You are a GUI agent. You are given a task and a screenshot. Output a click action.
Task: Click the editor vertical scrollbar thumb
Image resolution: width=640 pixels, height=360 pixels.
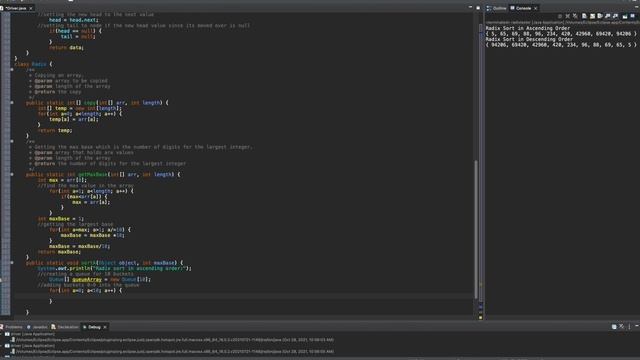click(x=476, y=229)
